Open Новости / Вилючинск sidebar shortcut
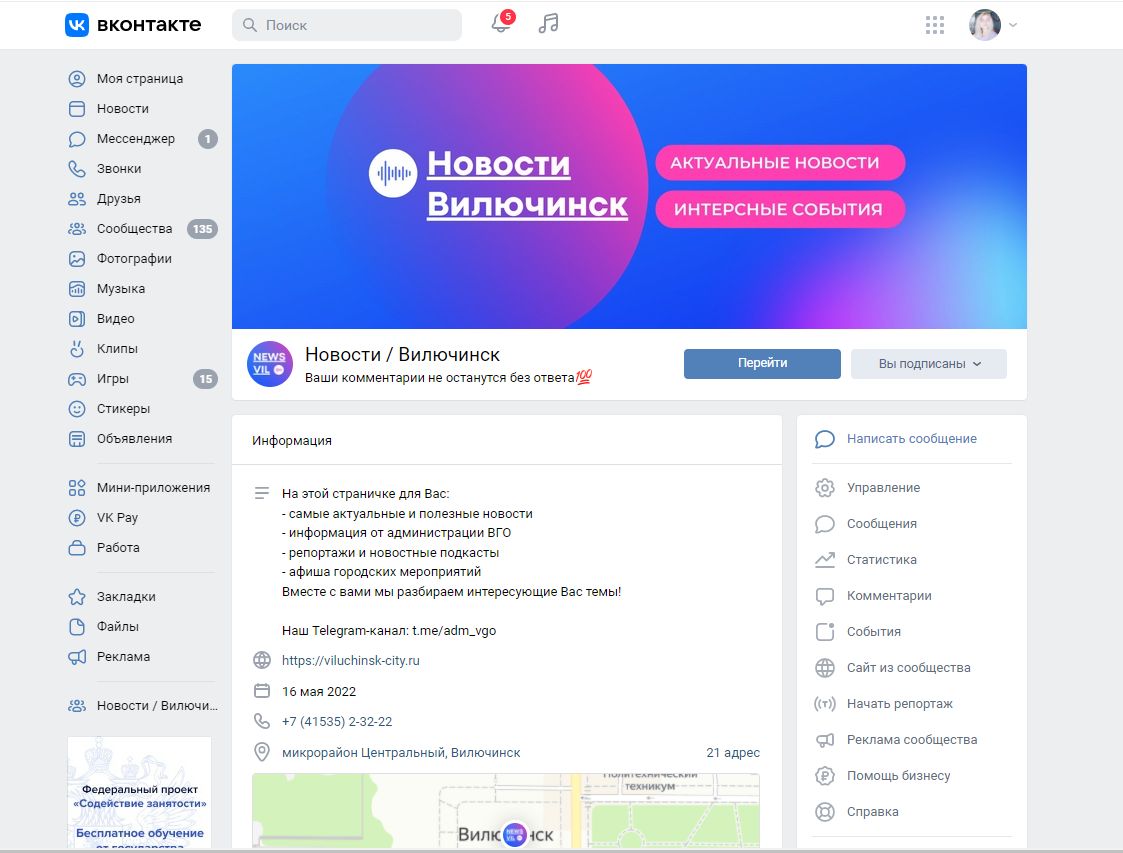 pos(142,705)
